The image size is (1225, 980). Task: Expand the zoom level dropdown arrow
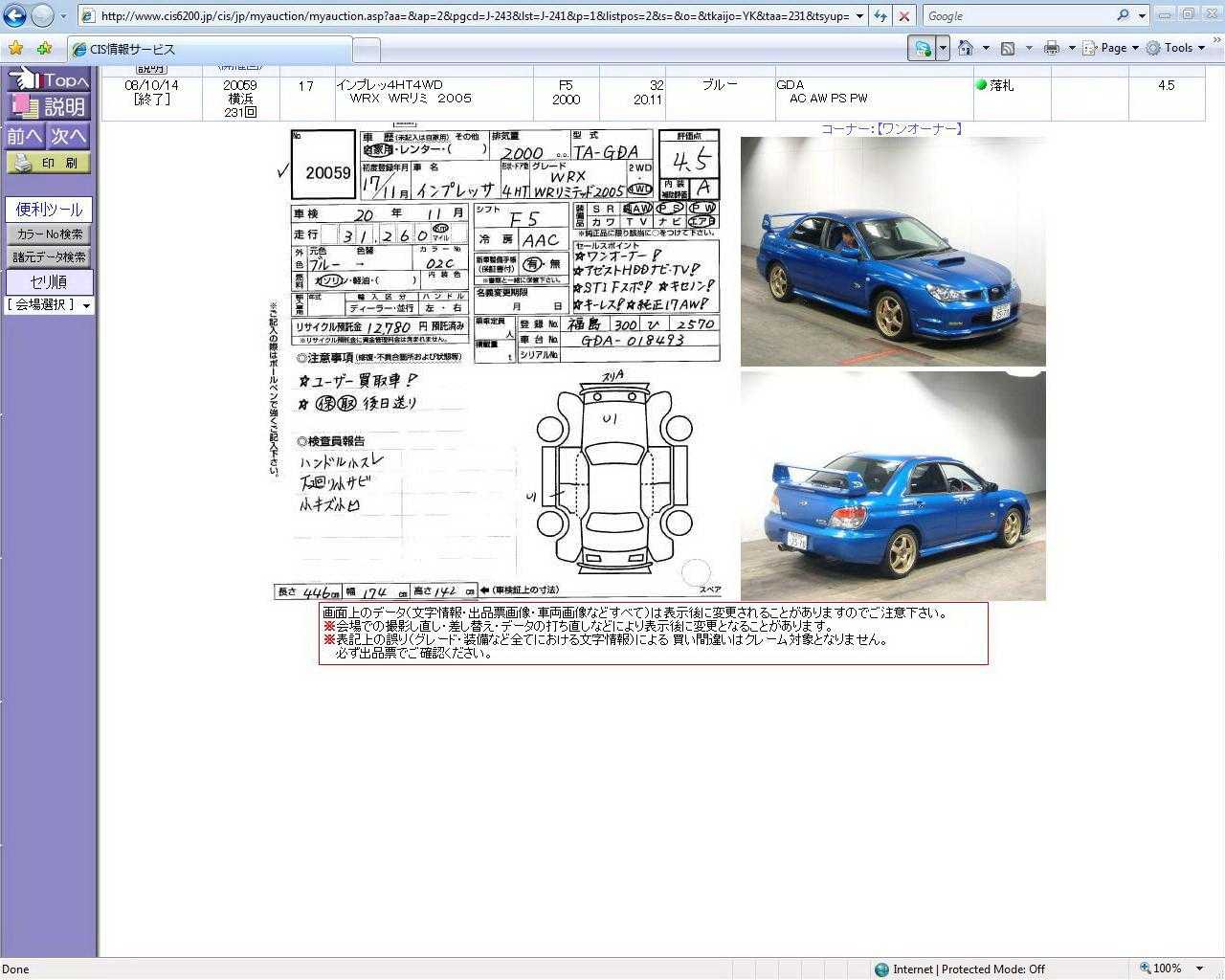(x=1200, y=969)
